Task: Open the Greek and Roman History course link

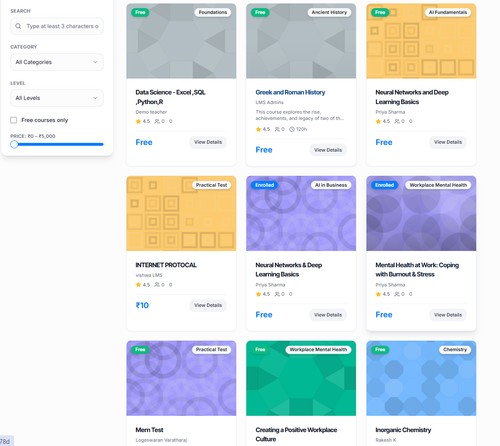Action: [x=290, y=92]
